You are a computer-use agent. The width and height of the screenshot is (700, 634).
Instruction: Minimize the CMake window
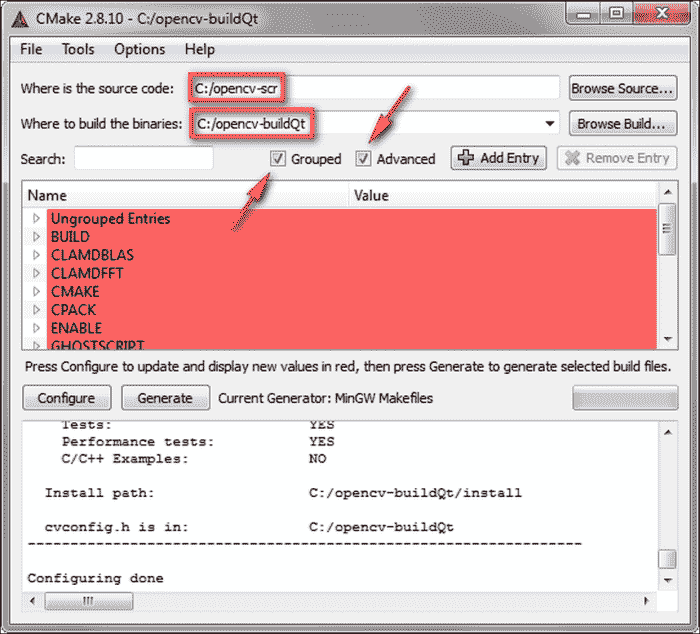pyautogui.click(x=583, y=13)
